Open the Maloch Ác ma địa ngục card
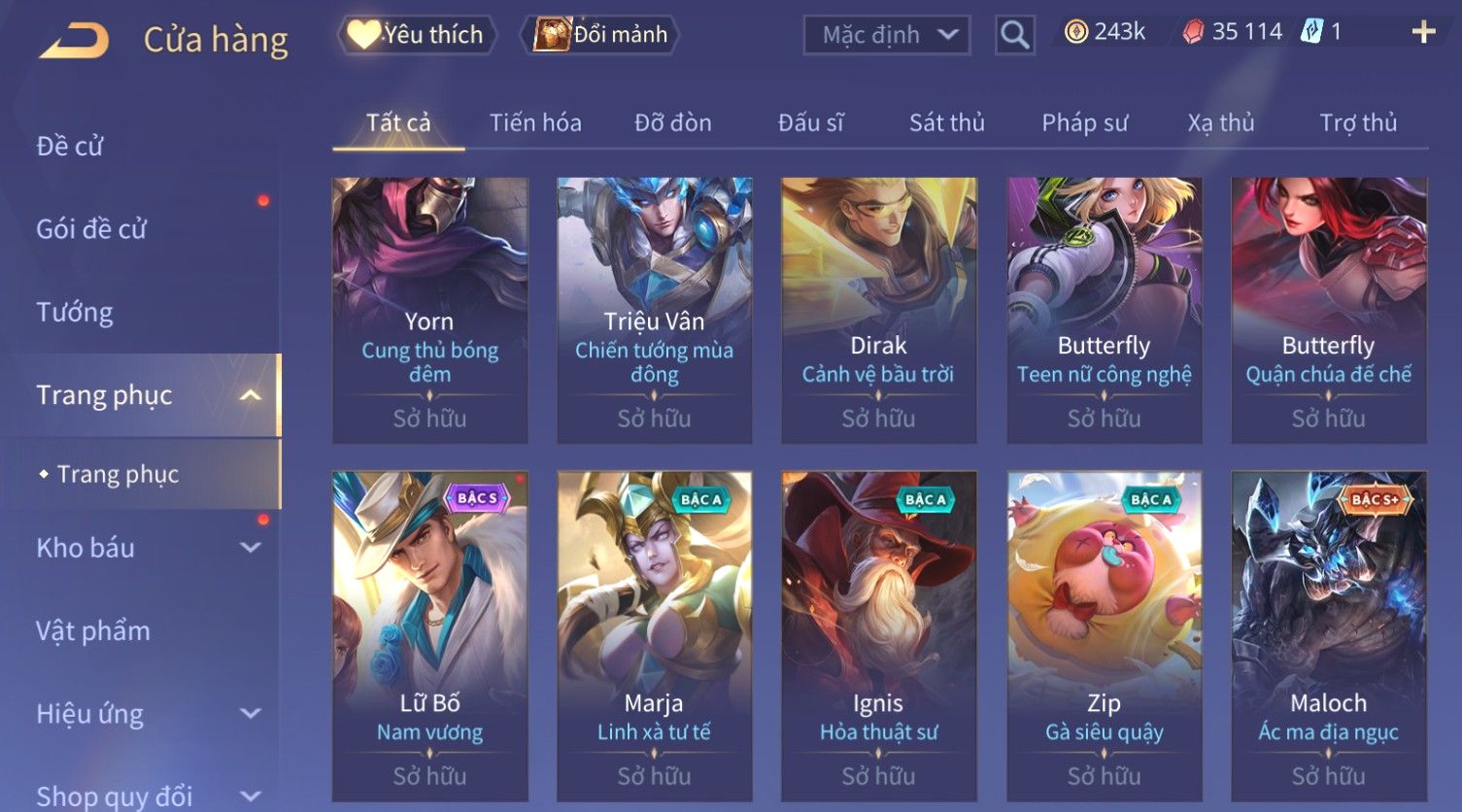Viewport: 1462px width, 812px height. click(1328, 636)
